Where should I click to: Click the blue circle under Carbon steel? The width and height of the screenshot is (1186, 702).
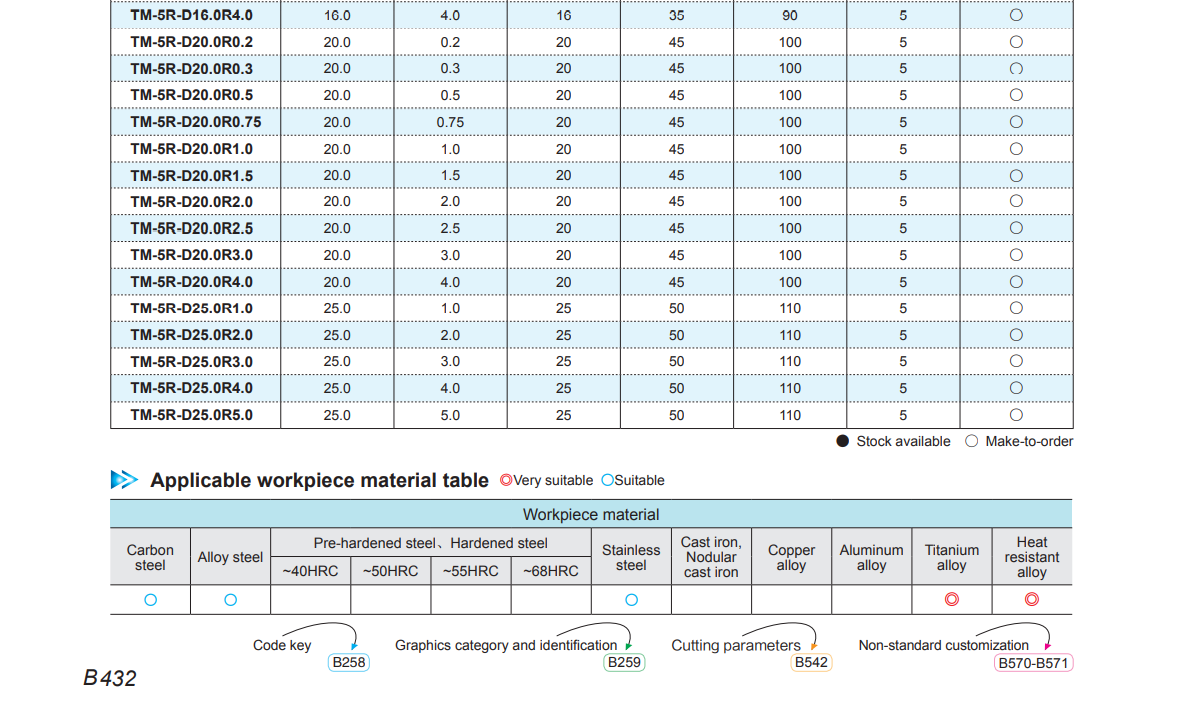tap(150, 600)
